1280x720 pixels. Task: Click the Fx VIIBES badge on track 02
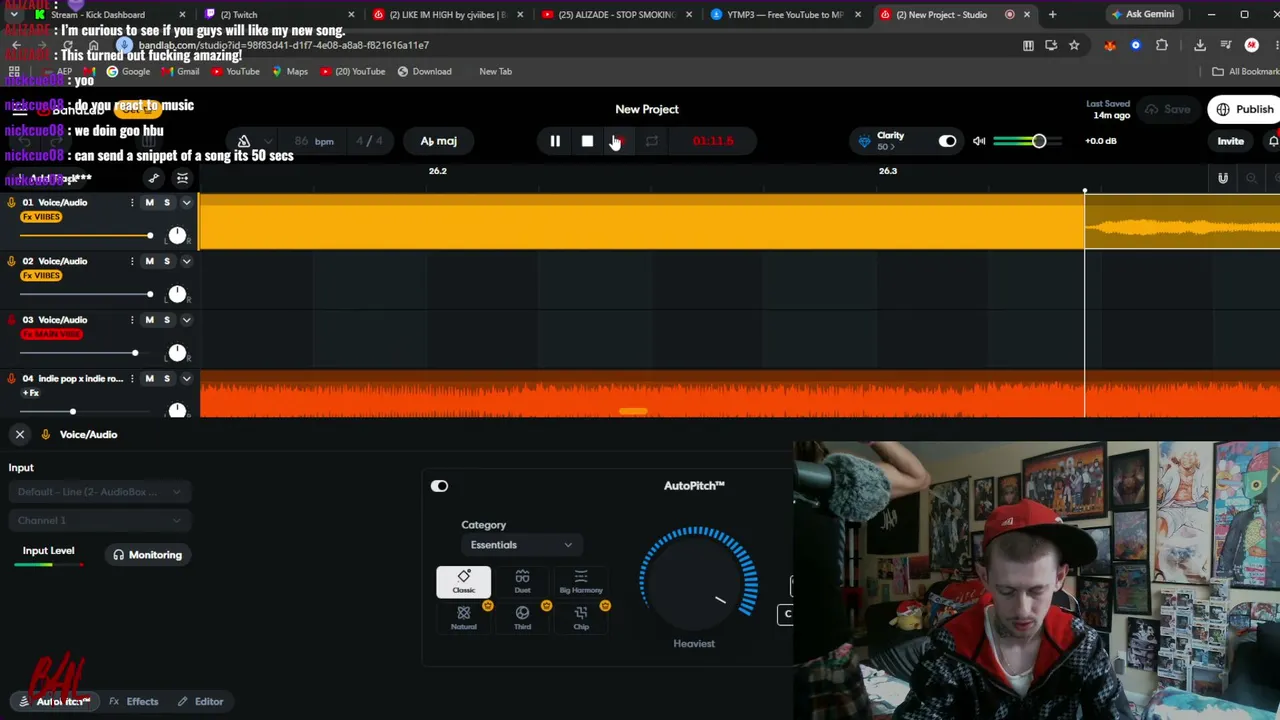tap(41, 276)
